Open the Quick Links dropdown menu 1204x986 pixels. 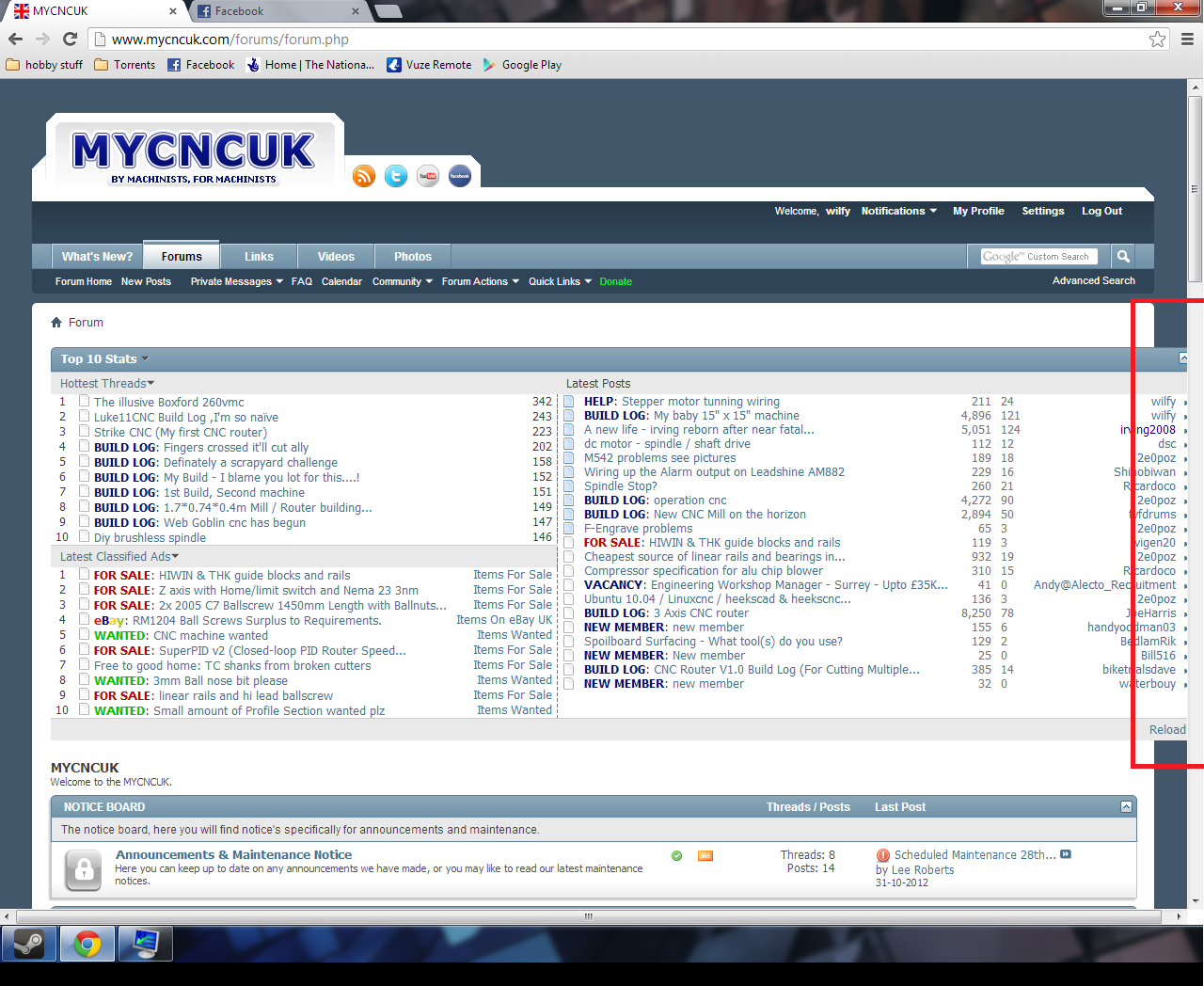pos(560,281)
